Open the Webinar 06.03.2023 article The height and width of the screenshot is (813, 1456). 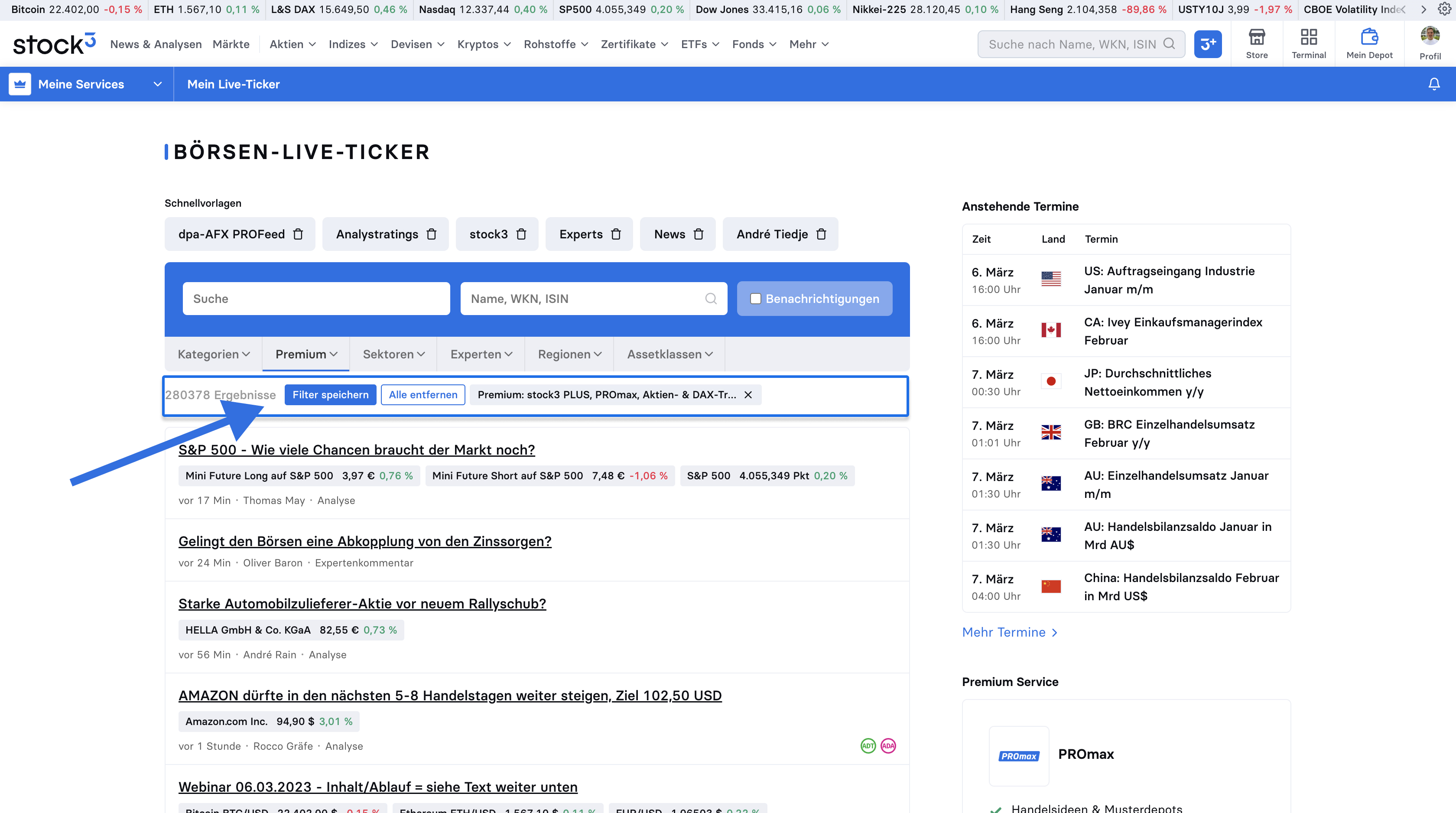click(378, 787)
